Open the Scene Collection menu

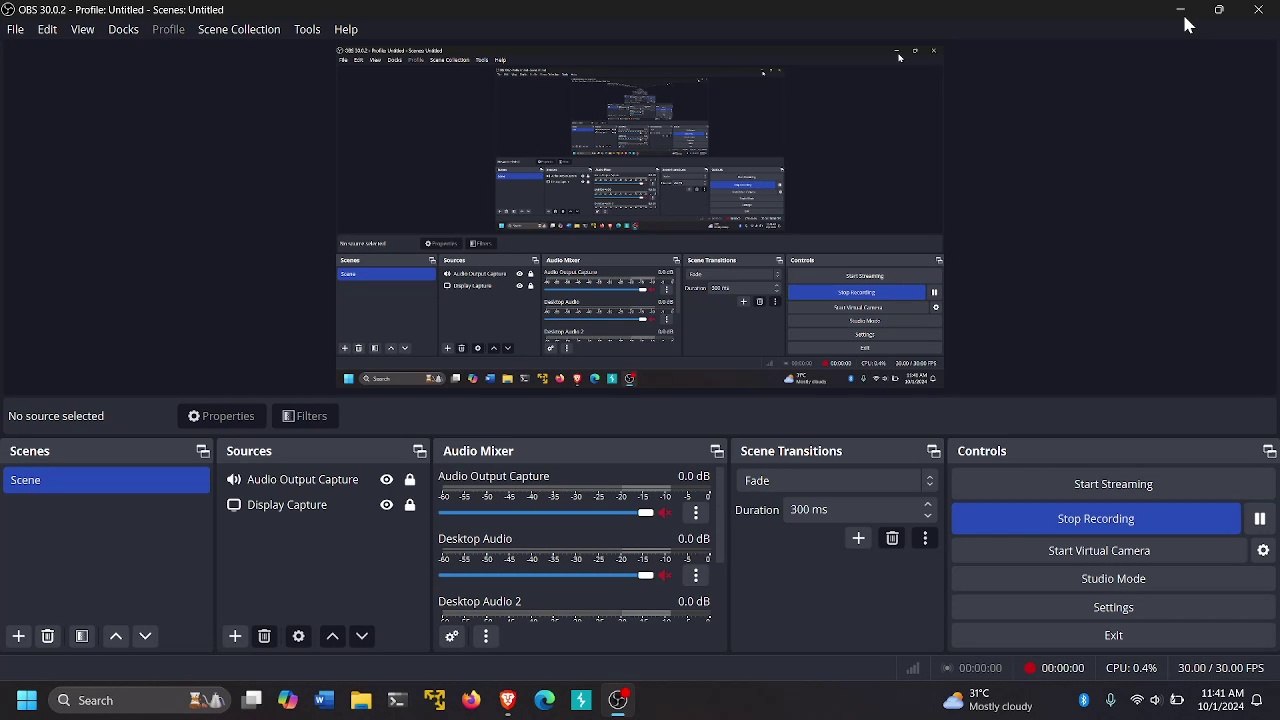coord(239,30)
